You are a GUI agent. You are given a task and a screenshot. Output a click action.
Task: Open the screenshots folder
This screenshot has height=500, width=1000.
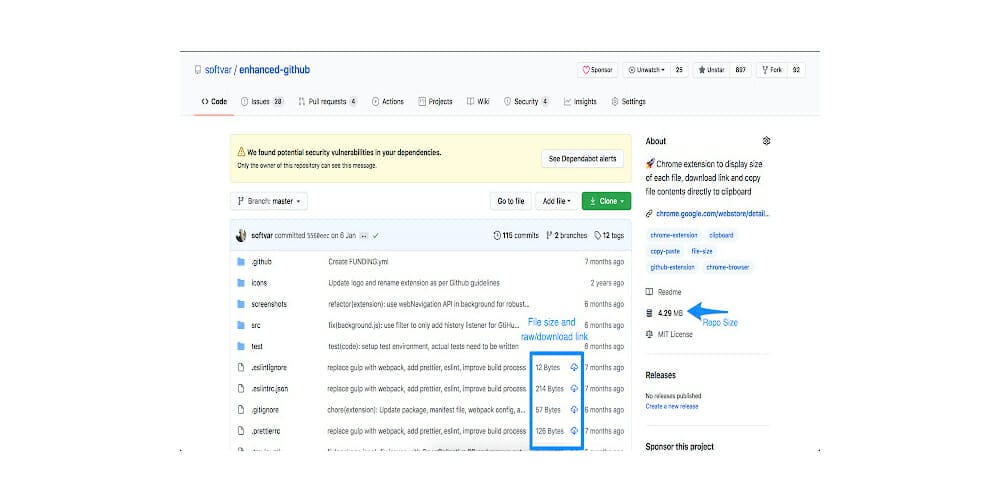pos(269,304)
